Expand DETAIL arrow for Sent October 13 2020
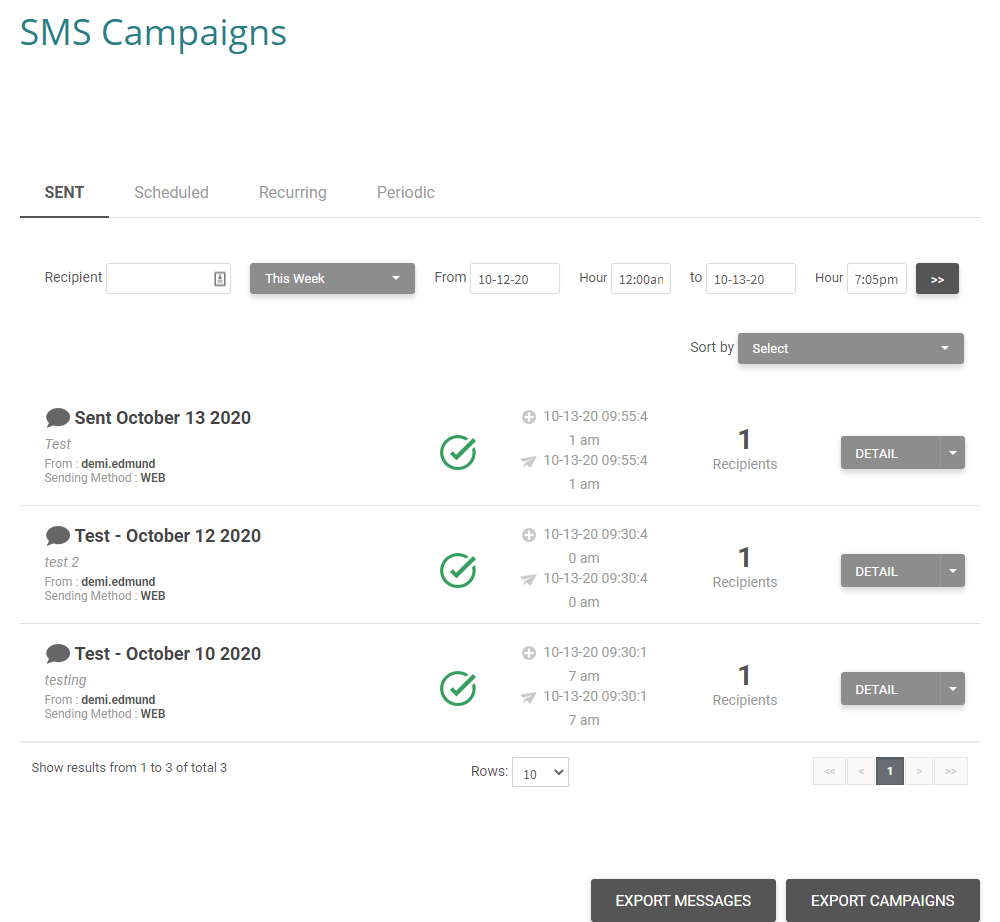Viewport: 1000px width, 922px height. click(953, 453)
